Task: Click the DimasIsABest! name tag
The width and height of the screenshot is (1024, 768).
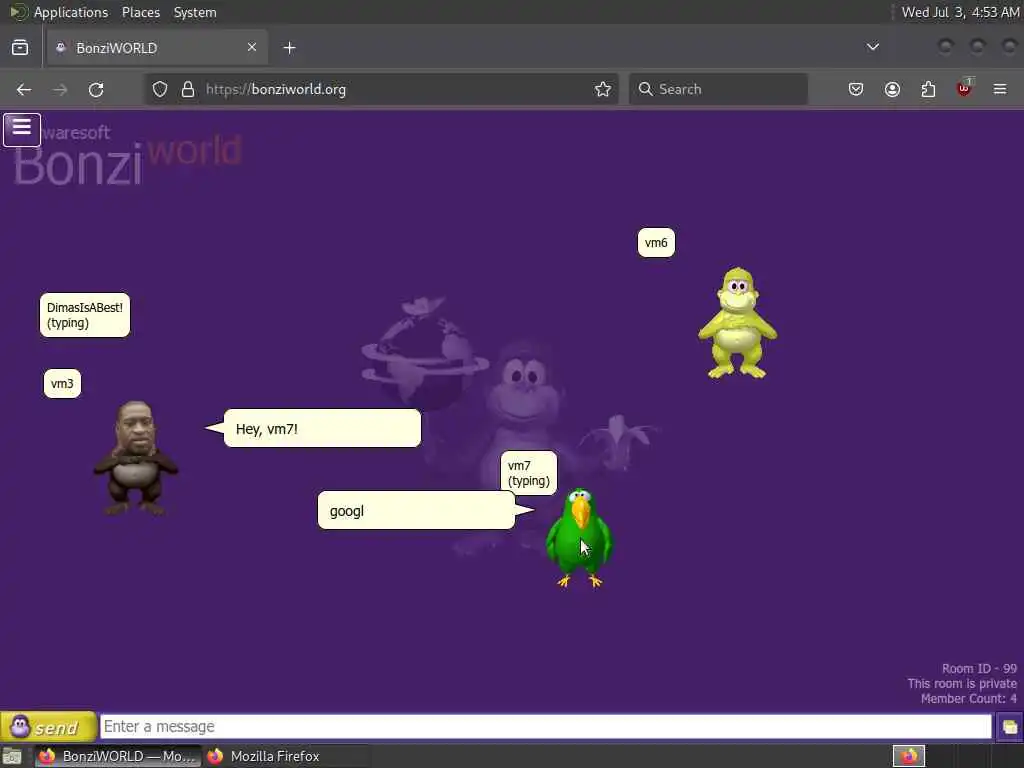Action: tap(85, 315)
